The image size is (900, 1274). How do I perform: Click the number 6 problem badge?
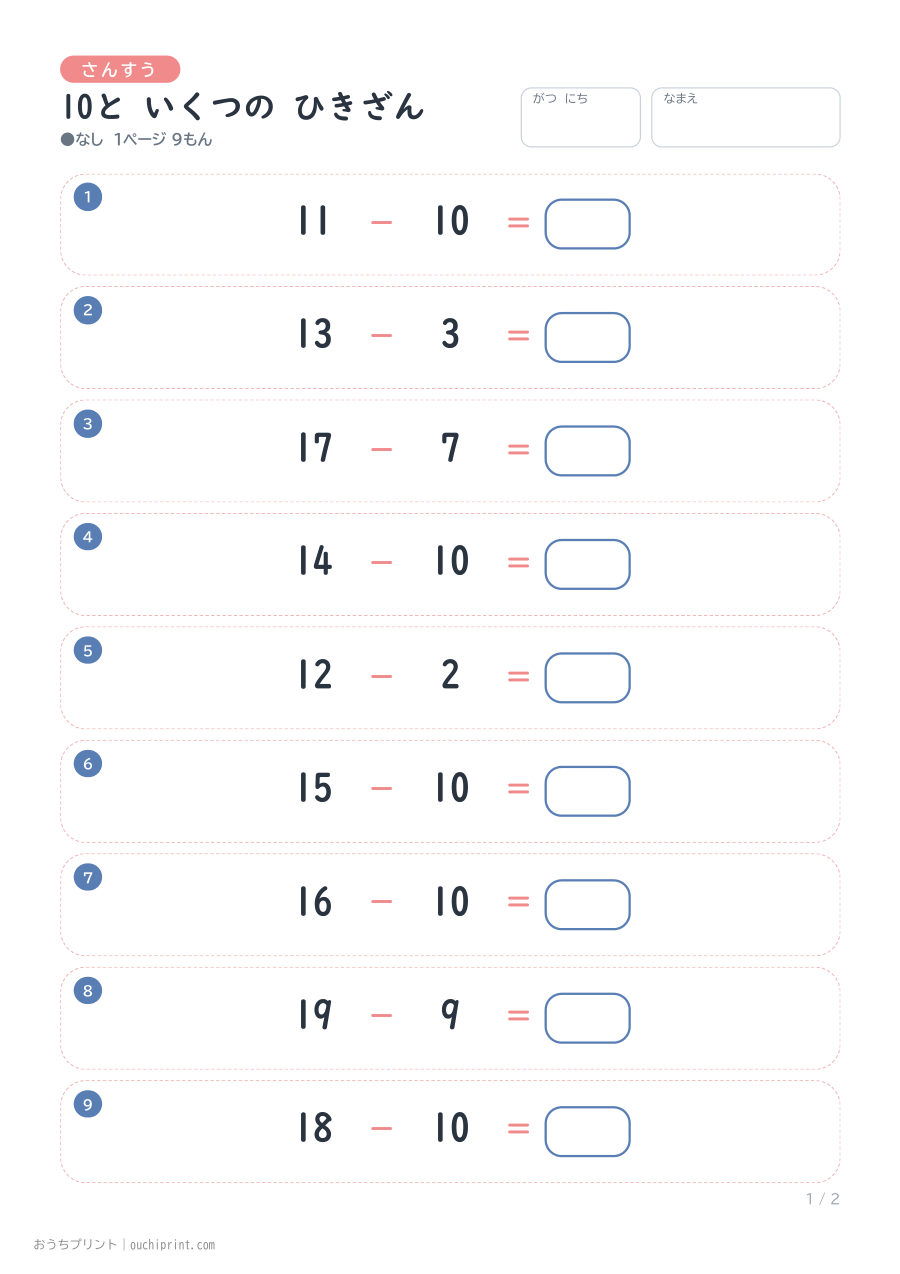[88, 764]
